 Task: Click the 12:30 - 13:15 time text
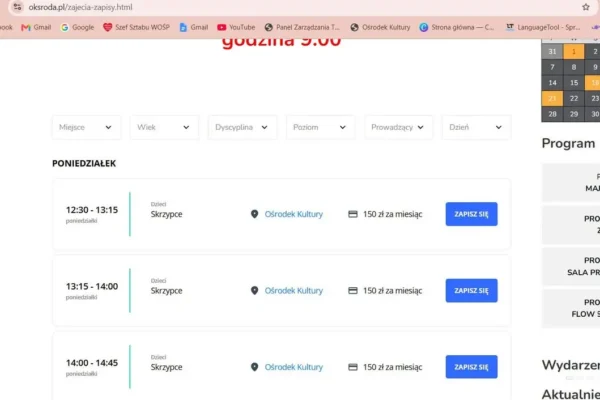point(92,210)
